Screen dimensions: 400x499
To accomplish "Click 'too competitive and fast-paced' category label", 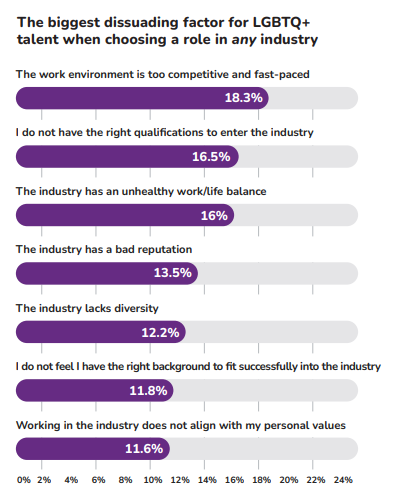I will point(163,74).
